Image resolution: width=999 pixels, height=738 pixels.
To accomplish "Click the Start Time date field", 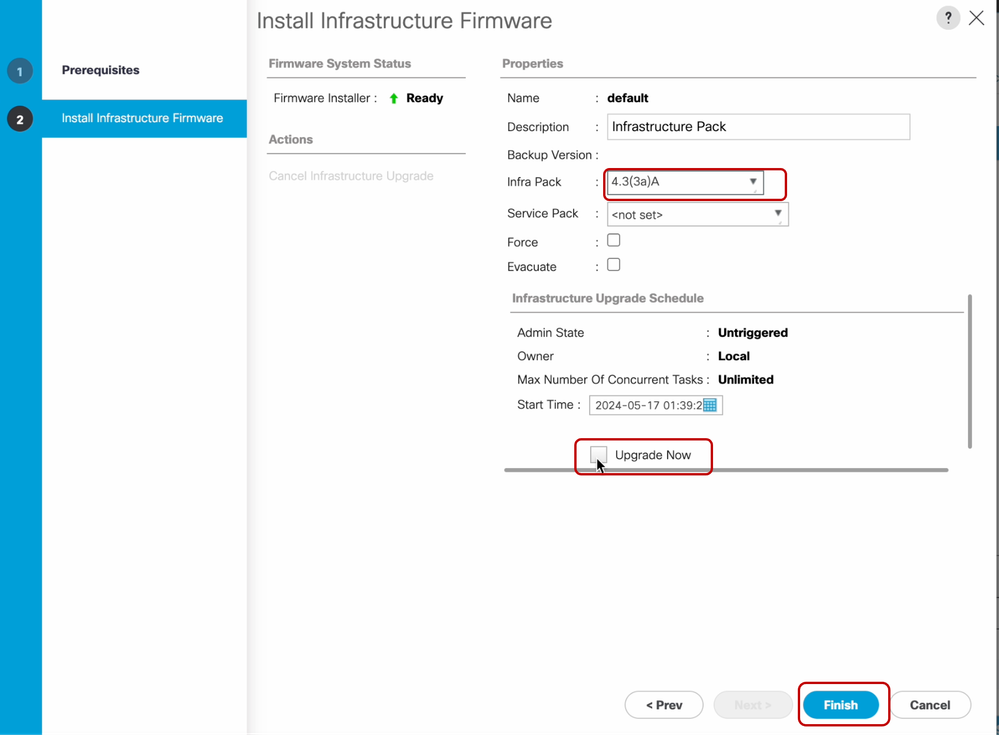I will click(656, 405).
